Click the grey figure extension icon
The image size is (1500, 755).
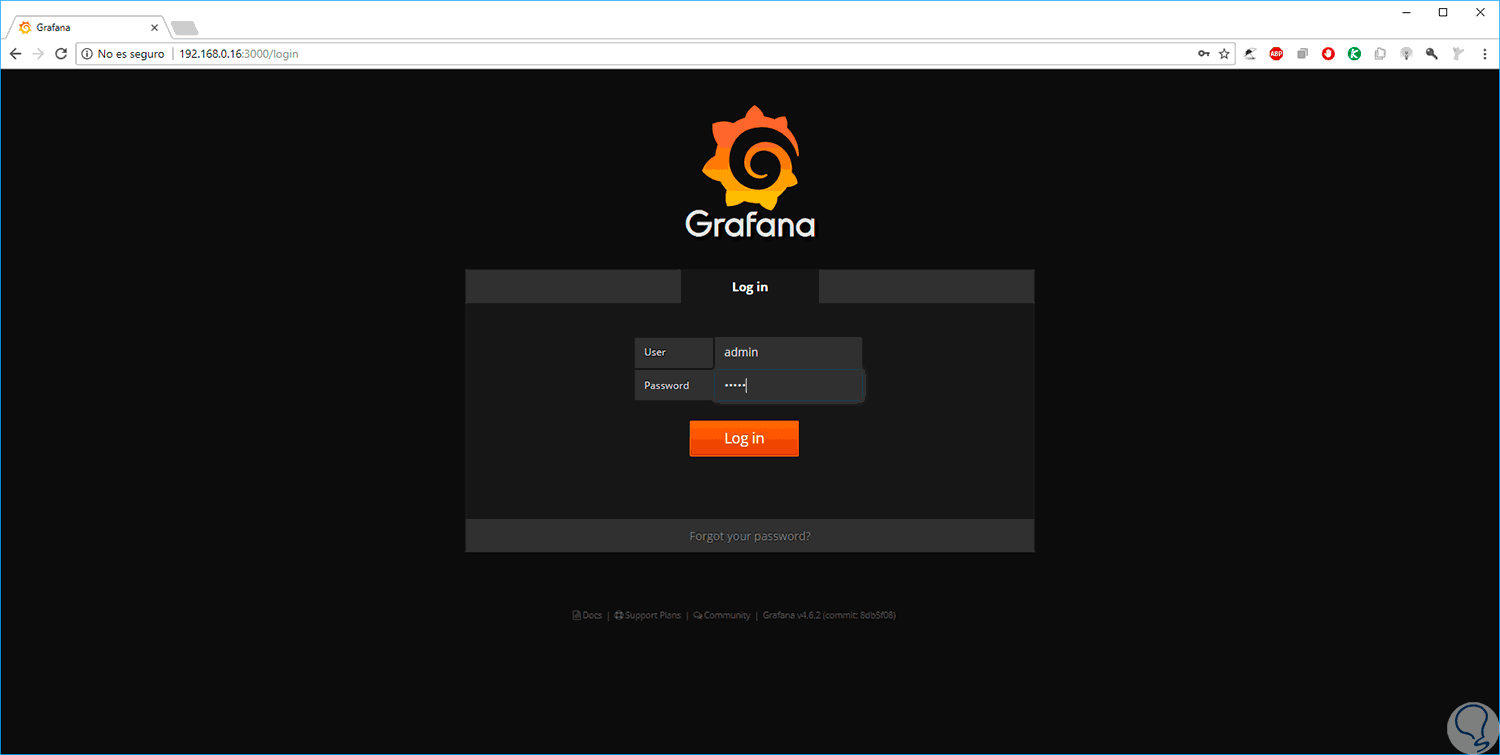tap(1457, 54)
